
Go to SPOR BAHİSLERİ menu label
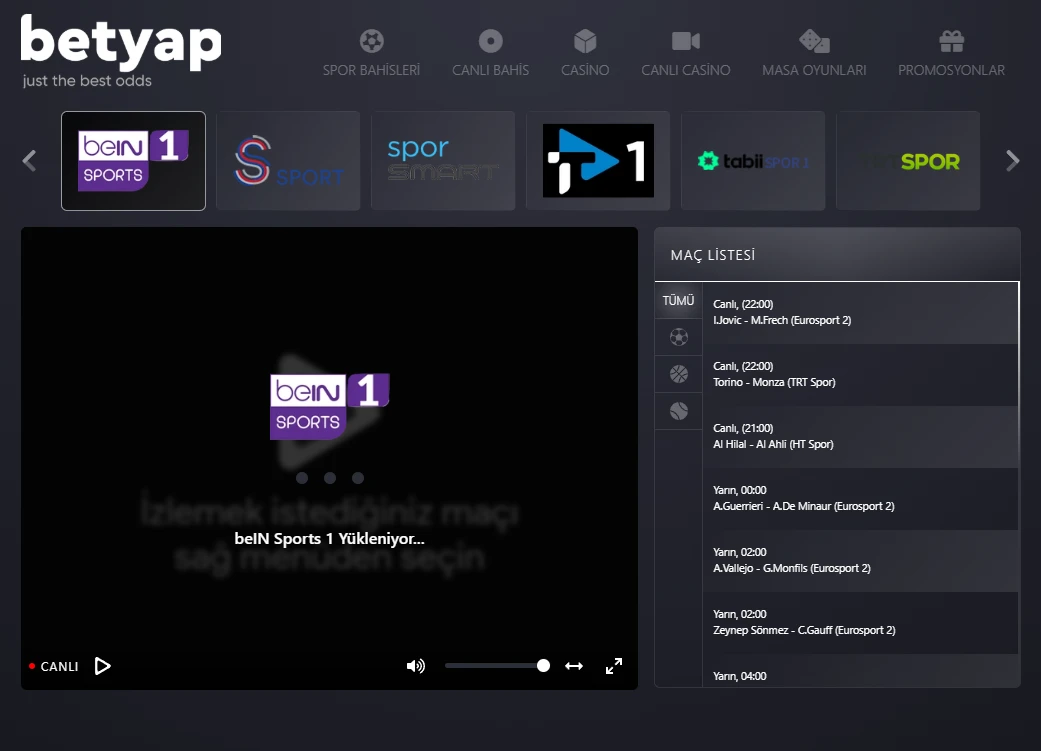[371, 70]
